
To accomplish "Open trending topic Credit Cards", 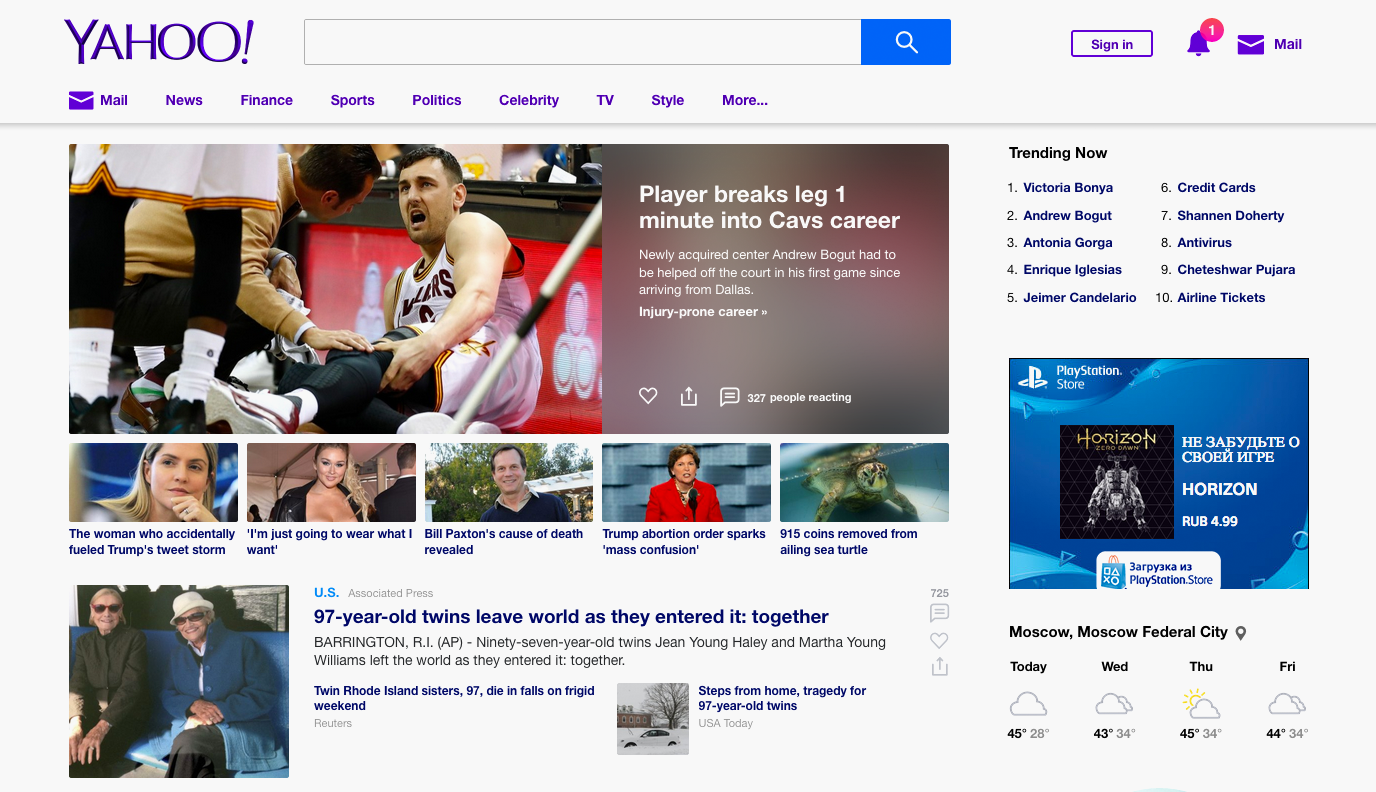I will pos(1216,188).
